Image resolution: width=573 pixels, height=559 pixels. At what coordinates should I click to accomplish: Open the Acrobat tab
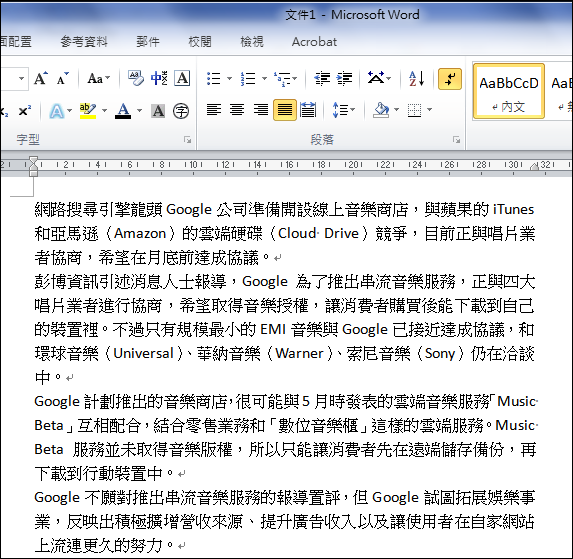[314, 42]
